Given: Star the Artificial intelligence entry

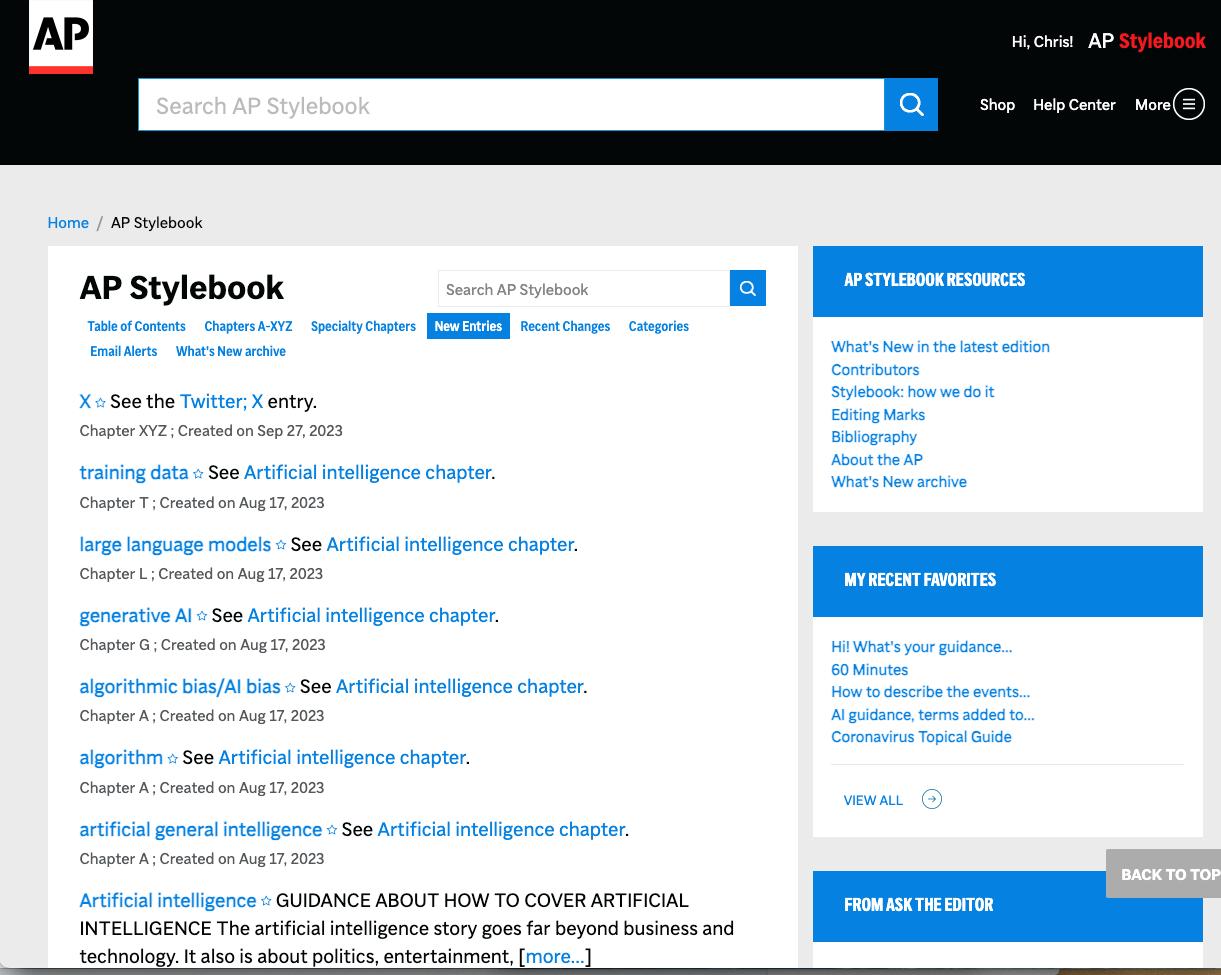Looking at the screenshot, I should pyautogui.click(x=266, y=902).
